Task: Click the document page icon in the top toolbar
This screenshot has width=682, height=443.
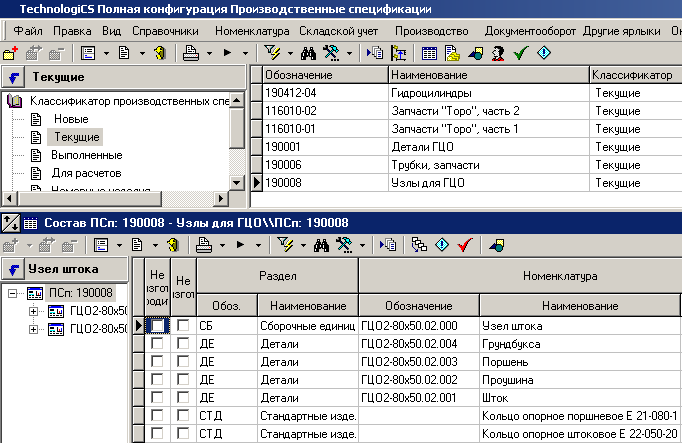Action: click(x=124, y=53)
